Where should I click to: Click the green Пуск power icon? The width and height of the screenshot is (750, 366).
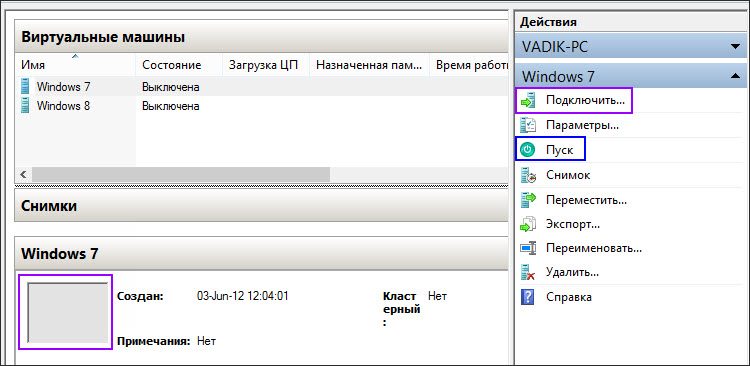pos(528,150)
